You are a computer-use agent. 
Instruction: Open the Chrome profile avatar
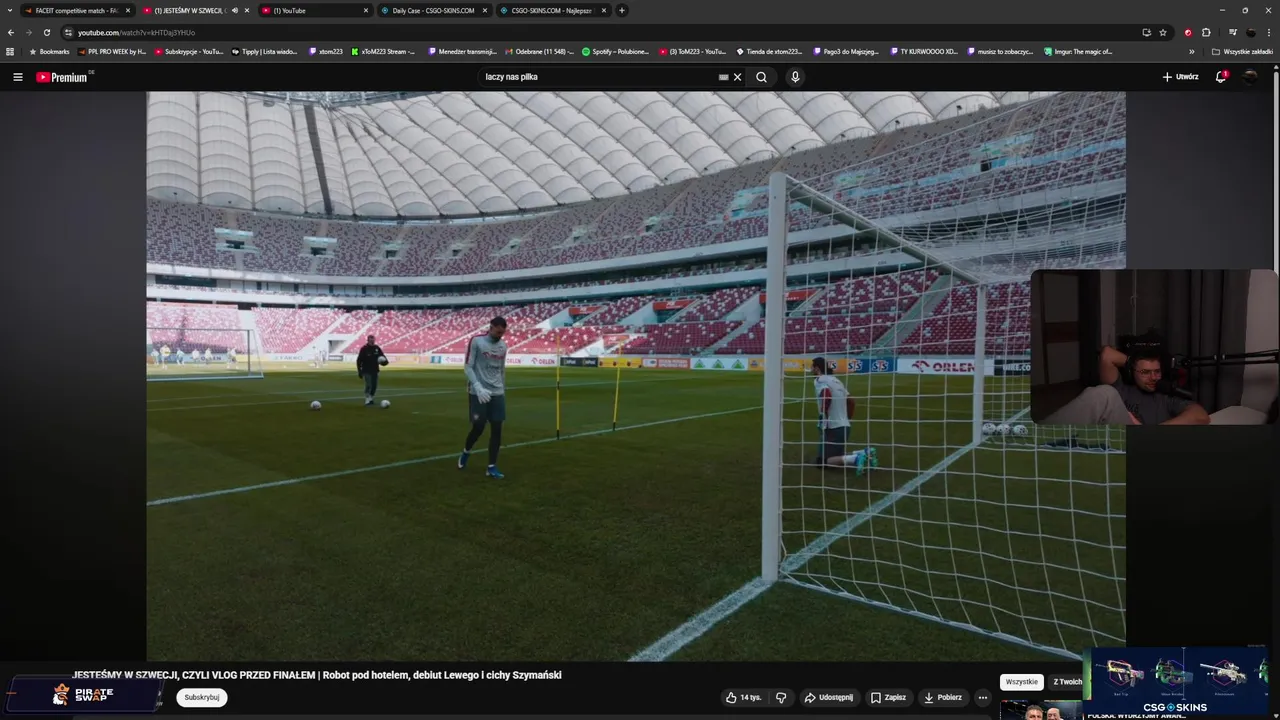click(1251, 32)
